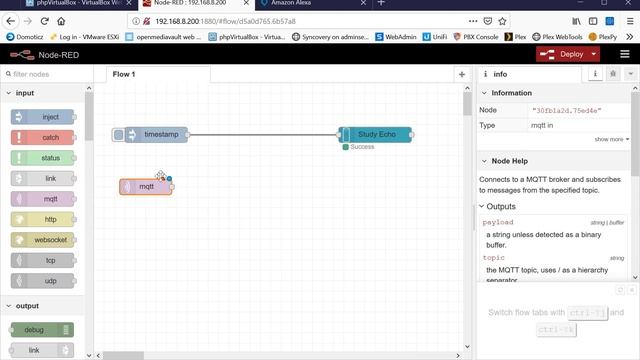640x360 pixels.
Task: Reload the current page
Action: (44, 21)
